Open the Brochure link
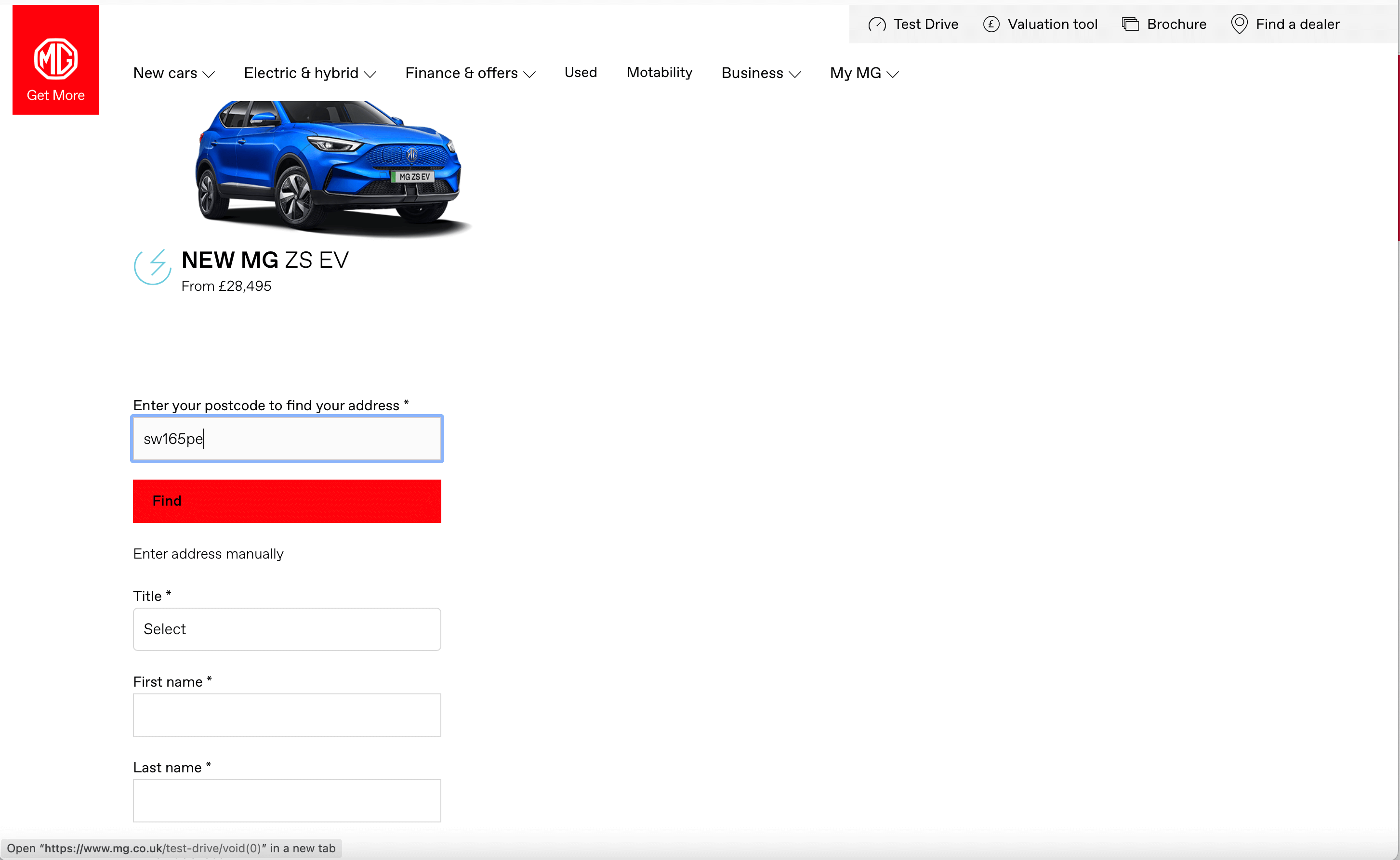This screenshot has width=1400, height=860. (x=1164, y=25)
